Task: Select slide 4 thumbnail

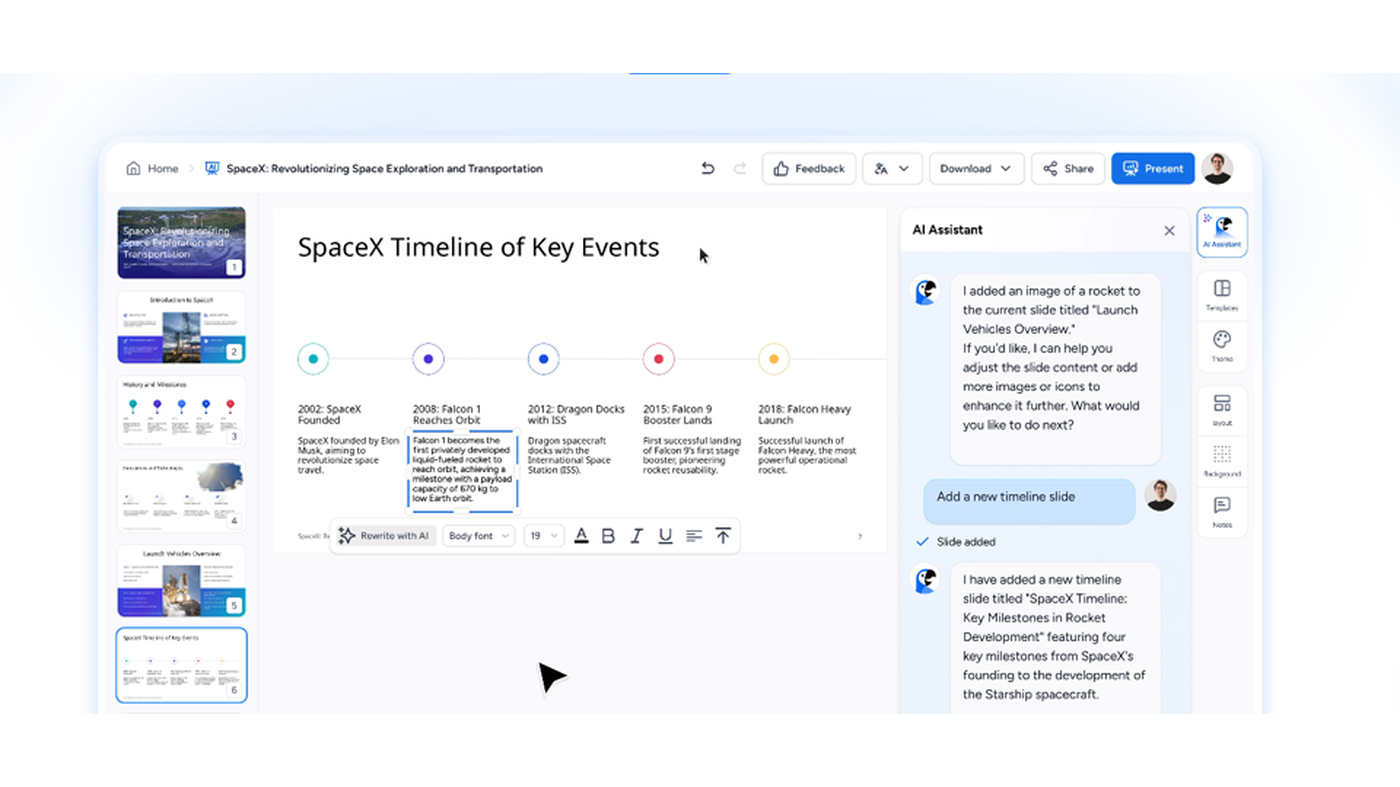Action: click(x=181, y=495)
